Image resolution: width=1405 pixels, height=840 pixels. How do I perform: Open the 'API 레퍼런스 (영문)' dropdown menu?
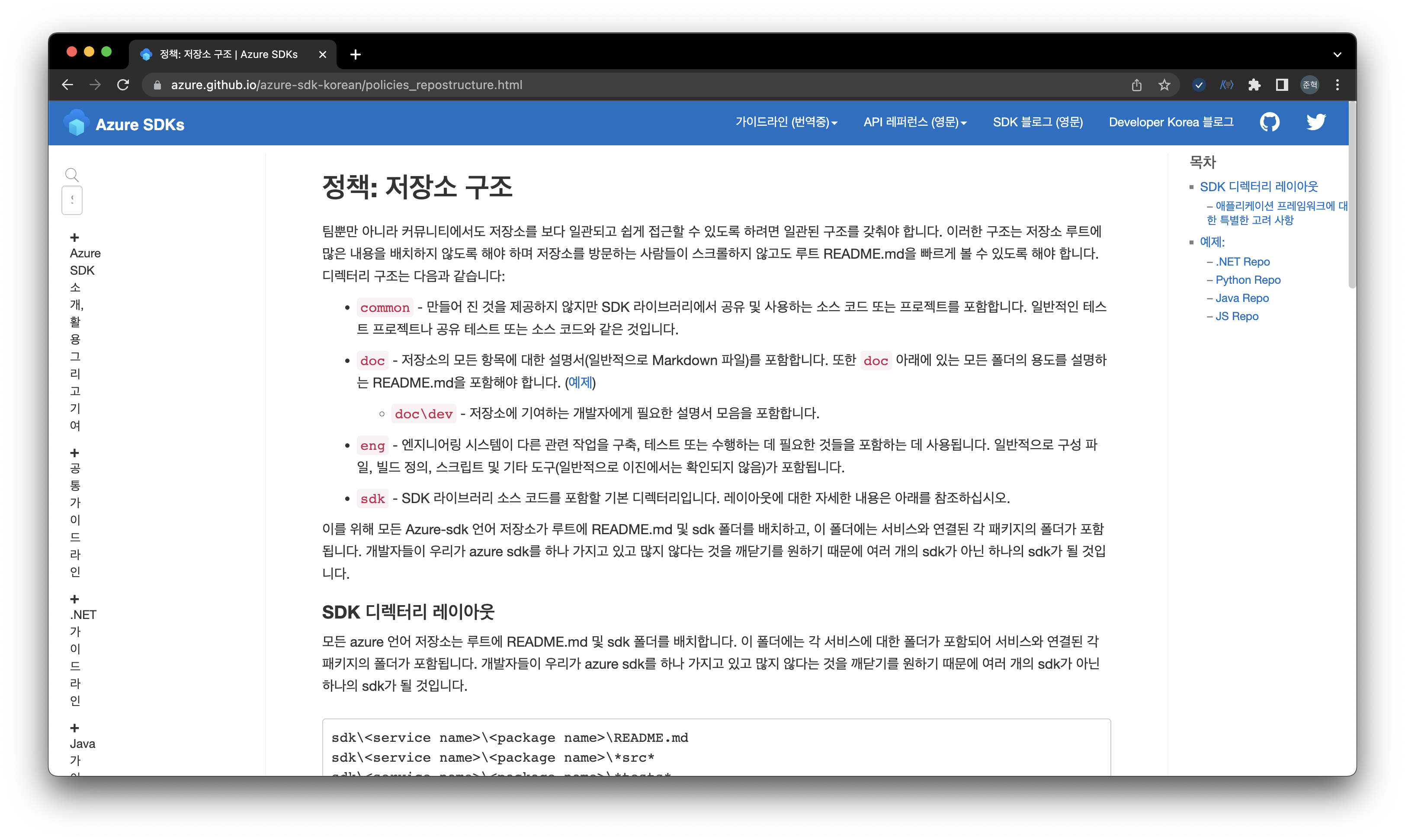pyautogui.click(x=915, y=122)
